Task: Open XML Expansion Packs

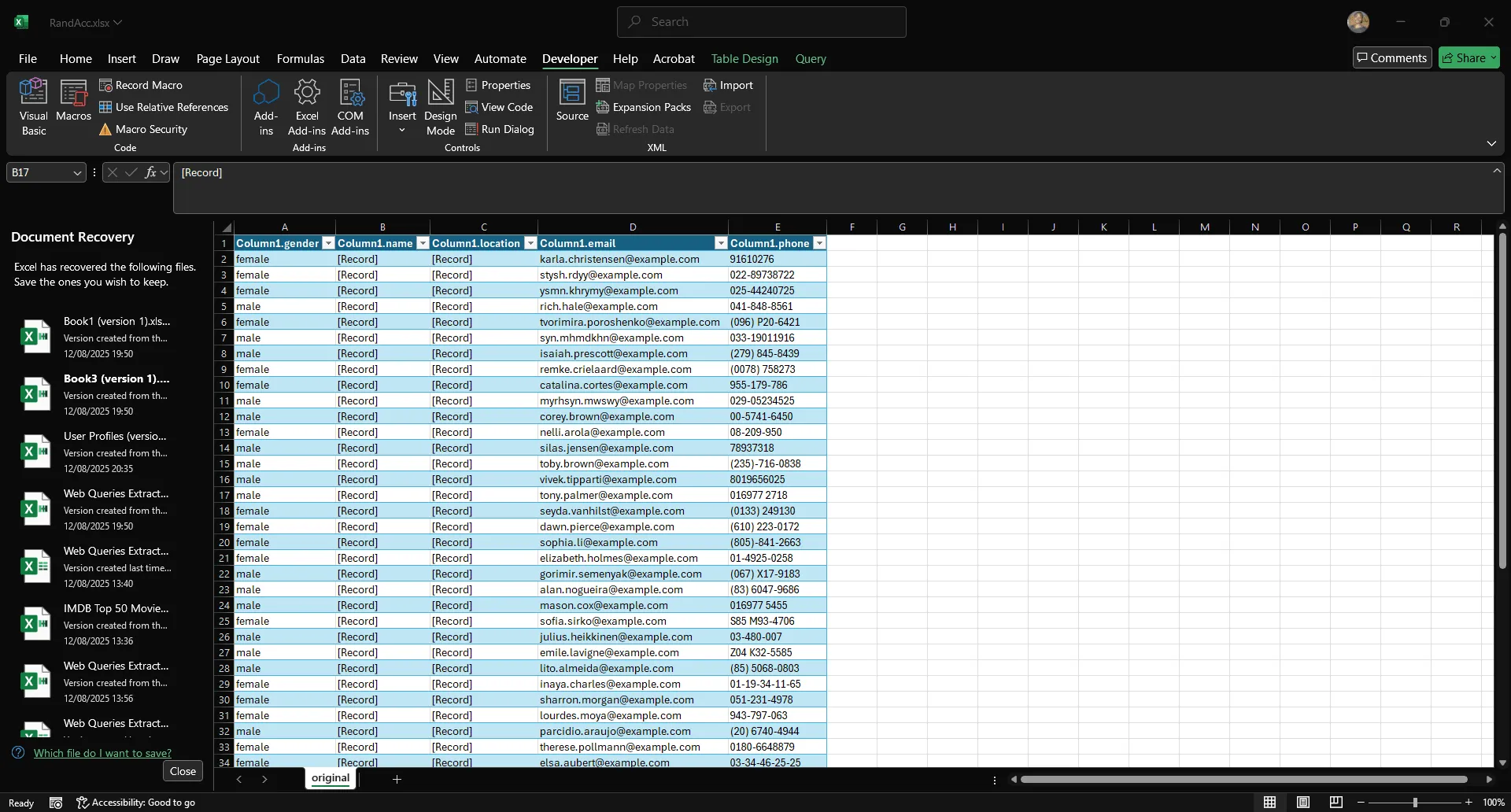Action: coord(644,107)
